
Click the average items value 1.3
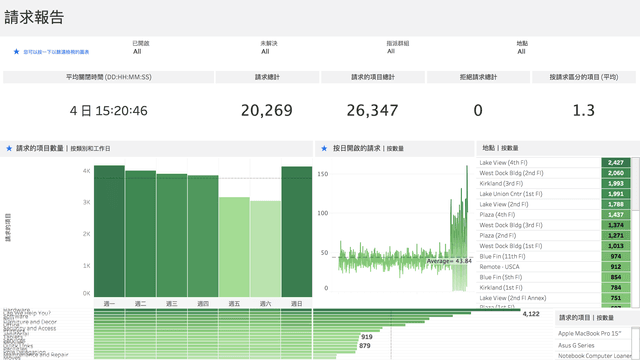[584, 111]
